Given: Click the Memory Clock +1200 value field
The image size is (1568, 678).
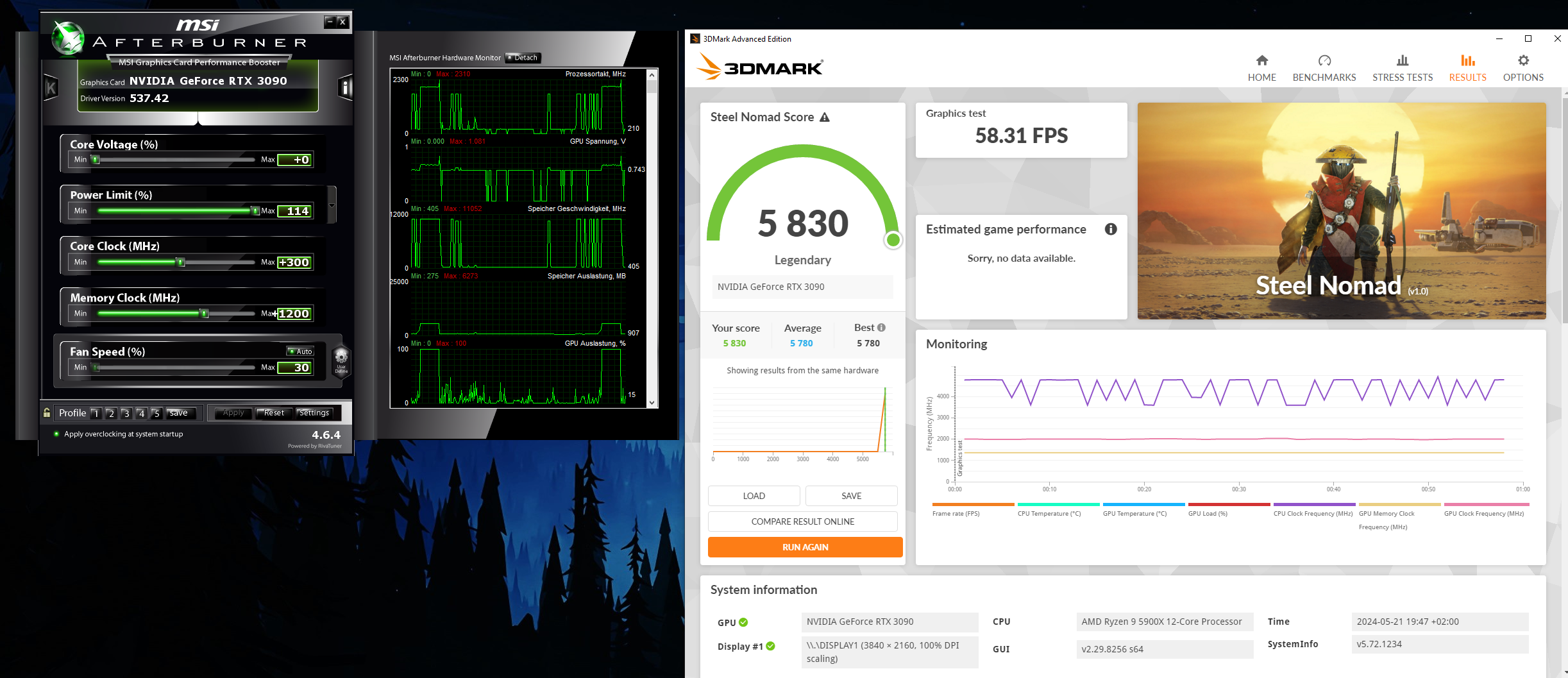Looking at the screenshot, I should coord(295,314).
